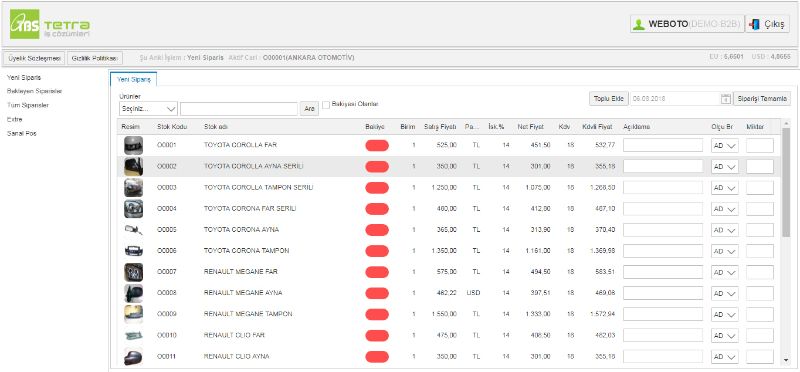The height and width of the screenshot is (372, 800).
Task: Click the vertical scrollbar thumb
Action: [786, 182]
